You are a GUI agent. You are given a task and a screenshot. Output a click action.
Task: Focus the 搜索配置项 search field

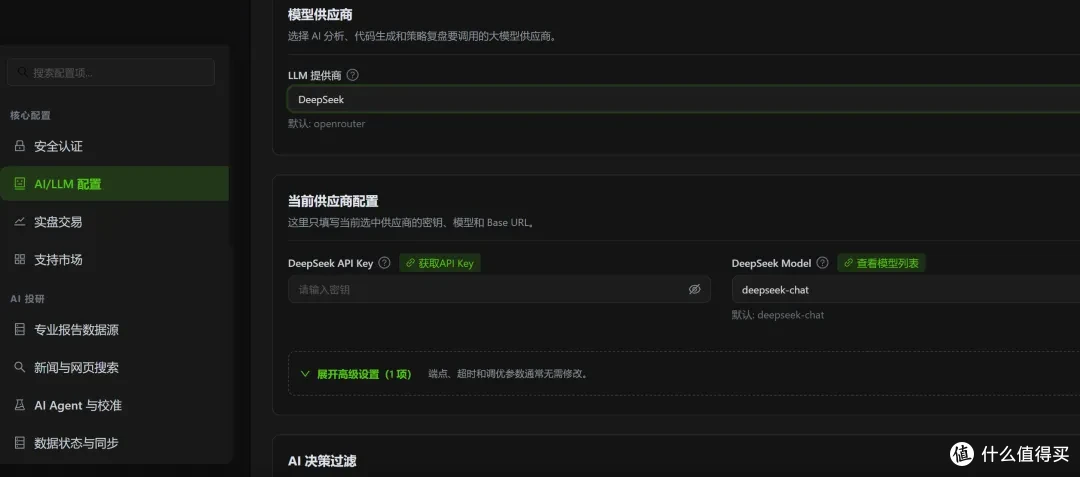coord(111,72)
